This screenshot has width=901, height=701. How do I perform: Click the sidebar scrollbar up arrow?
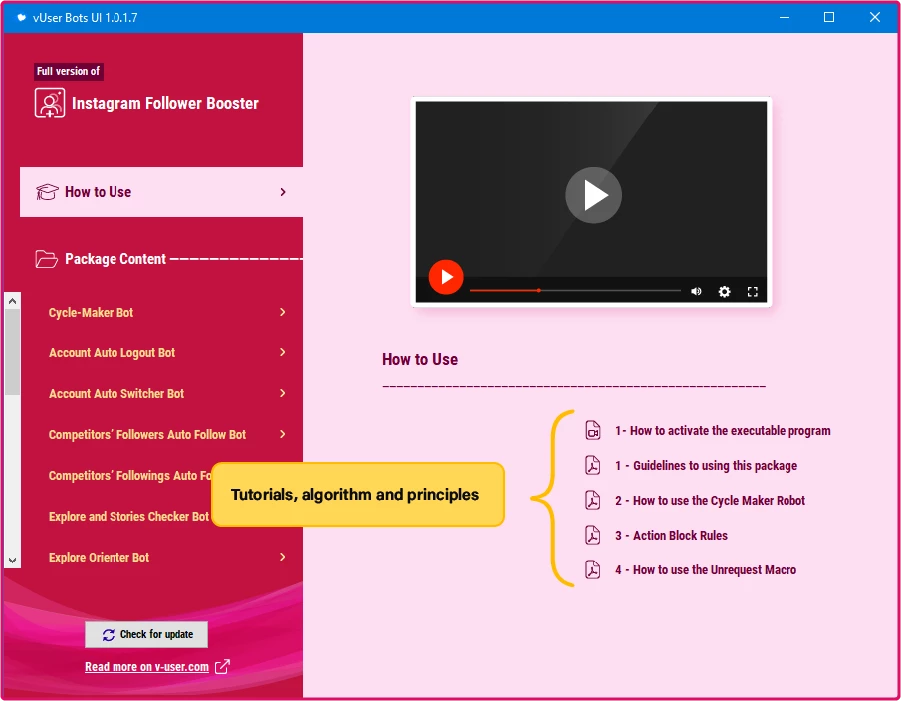pos(12,301)
